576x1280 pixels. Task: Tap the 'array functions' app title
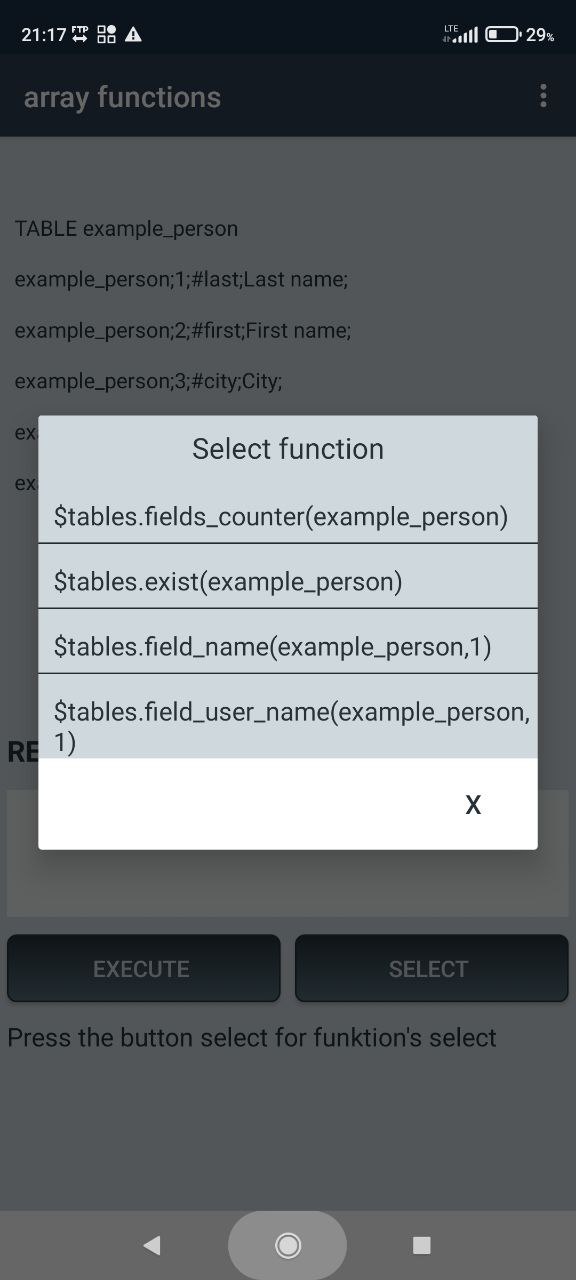(x=122, y=97)
